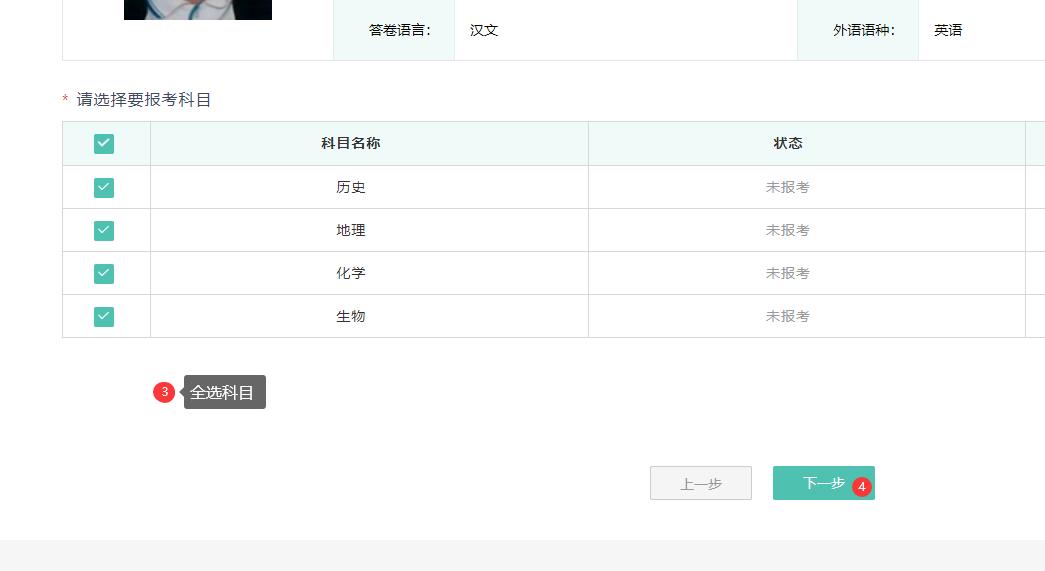
Task: Deselect the 生物 subject checkbox
Action: [104, 317]
